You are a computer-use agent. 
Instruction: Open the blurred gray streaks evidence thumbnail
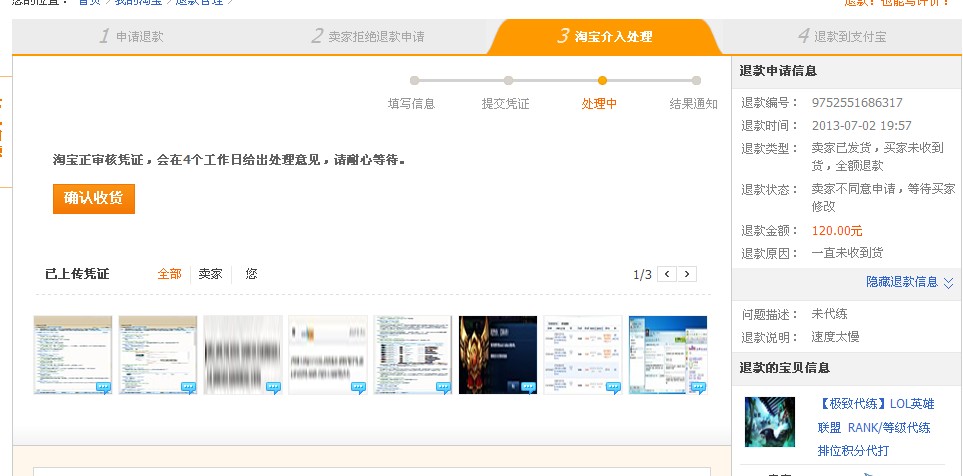tap(243, 354)
